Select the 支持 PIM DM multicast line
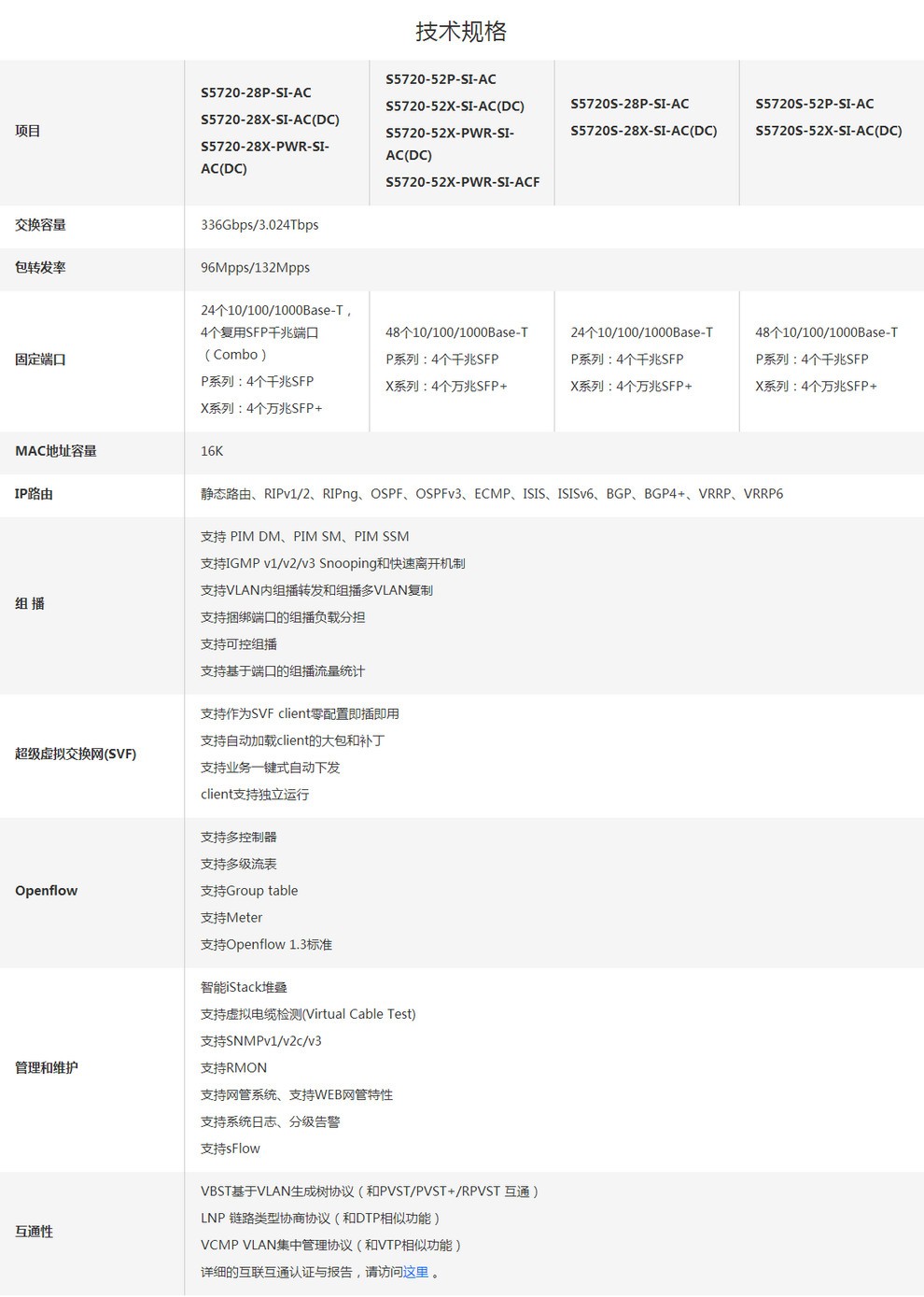924x1297 pixels. coord(304,537)
